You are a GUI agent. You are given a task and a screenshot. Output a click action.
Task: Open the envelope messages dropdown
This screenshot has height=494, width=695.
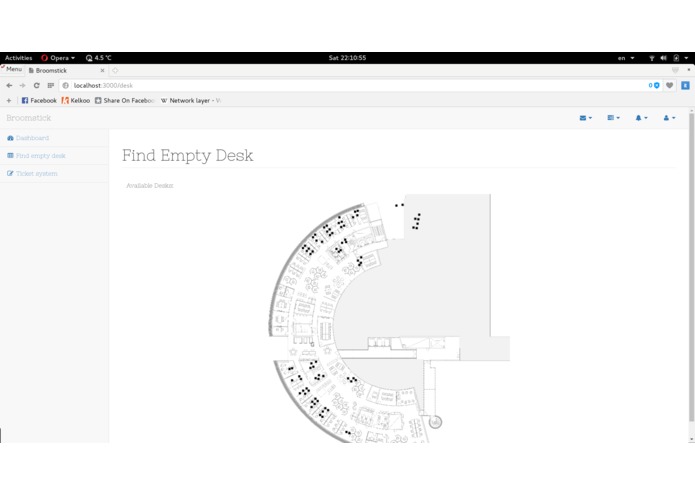click(x=586, y=118)
